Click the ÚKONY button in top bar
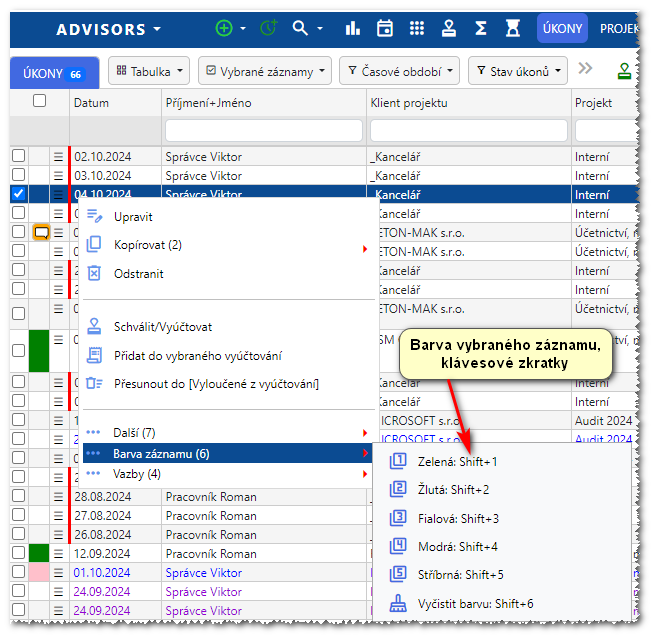Screen dimensions: 657x641 click(562, 28)
